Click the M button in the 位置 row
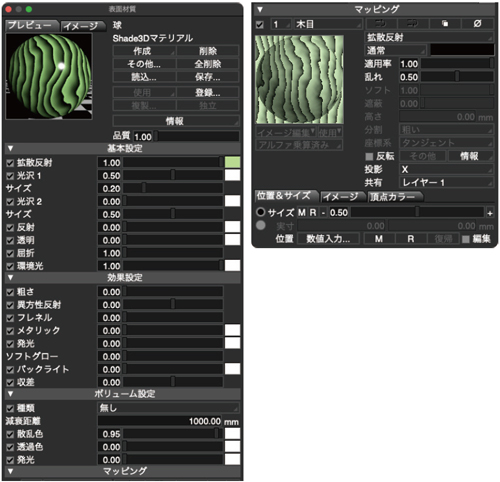Screen dimensions: 500x482 tap(379, 239)
